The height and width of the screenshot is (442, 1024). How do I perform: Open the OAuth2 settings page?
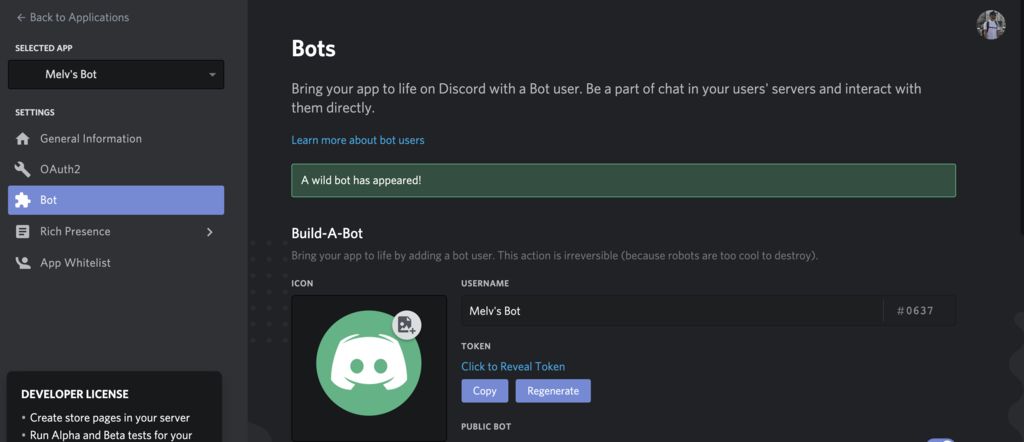click(60, 170)
